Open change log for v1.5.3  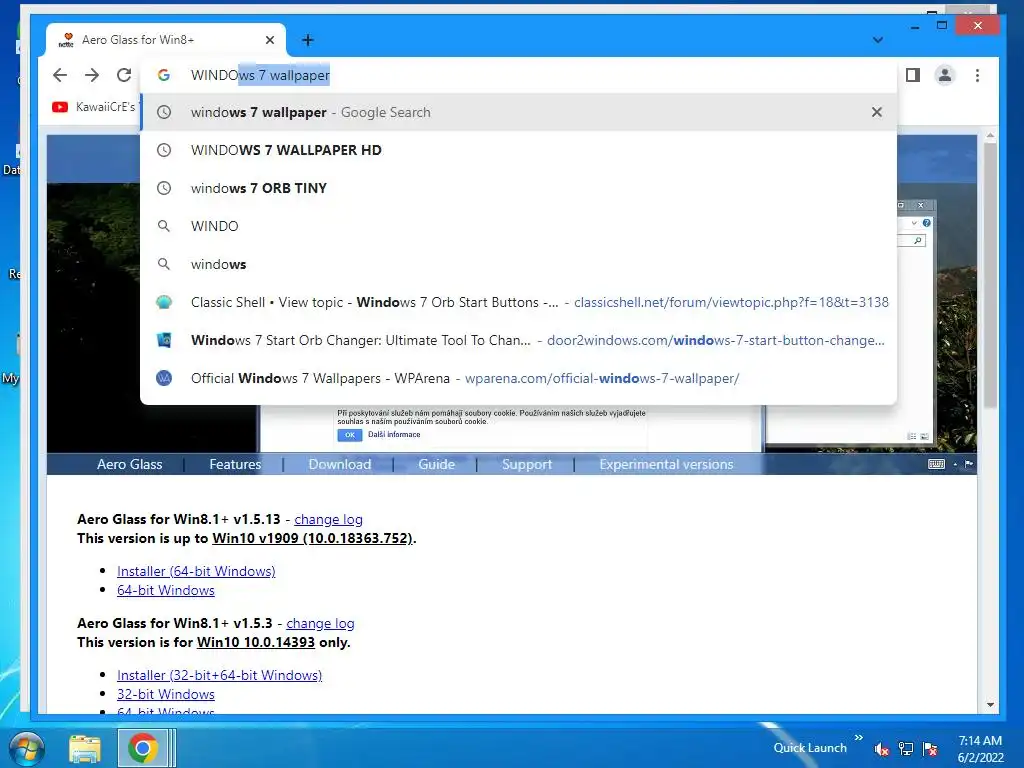point(320,623)
